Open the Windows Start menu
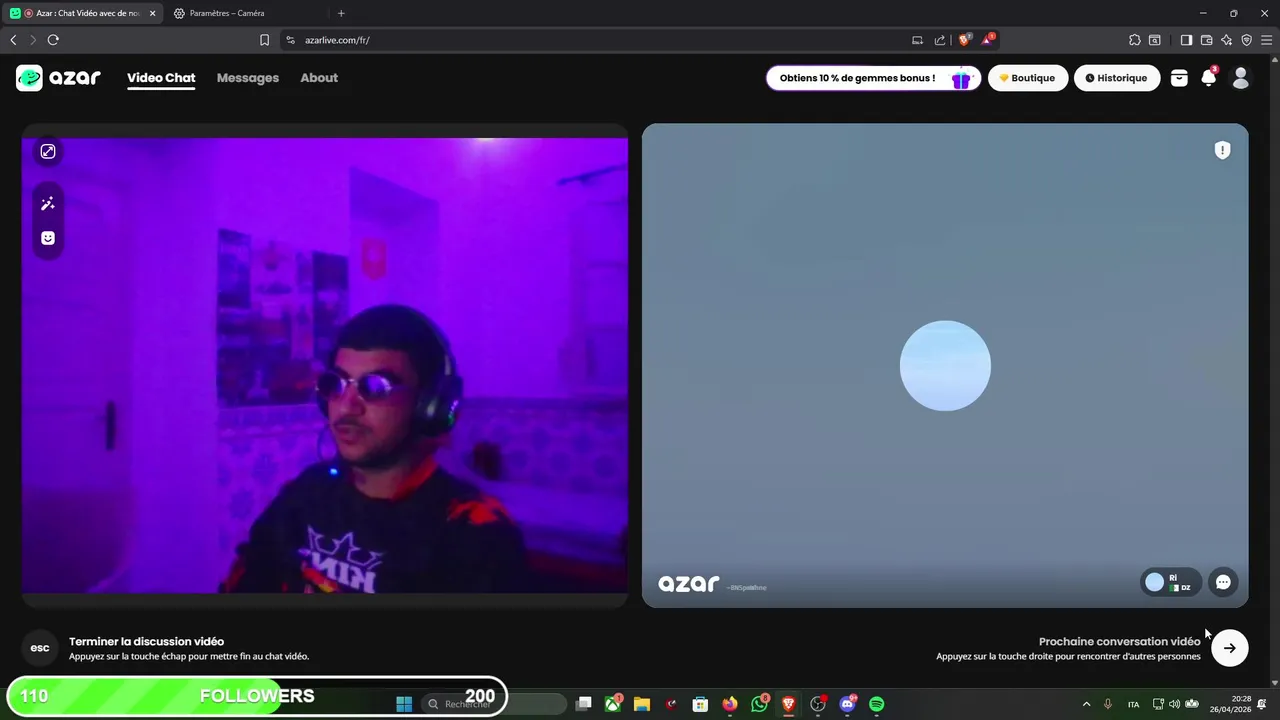The height and width of the screenshot is (720, 1280). (x=404, y=704)
